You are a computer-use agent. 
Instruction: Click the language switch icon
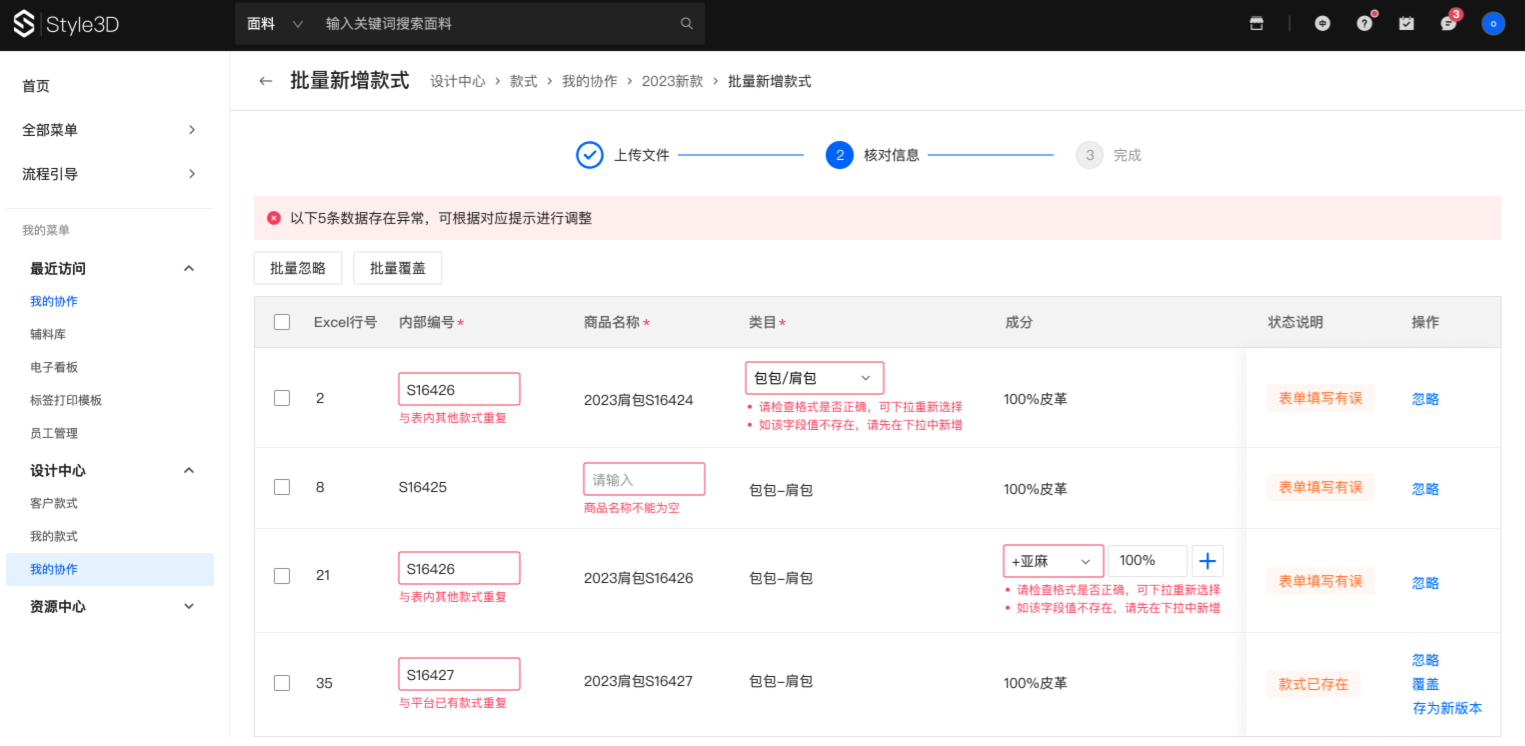coord(1322,24)
